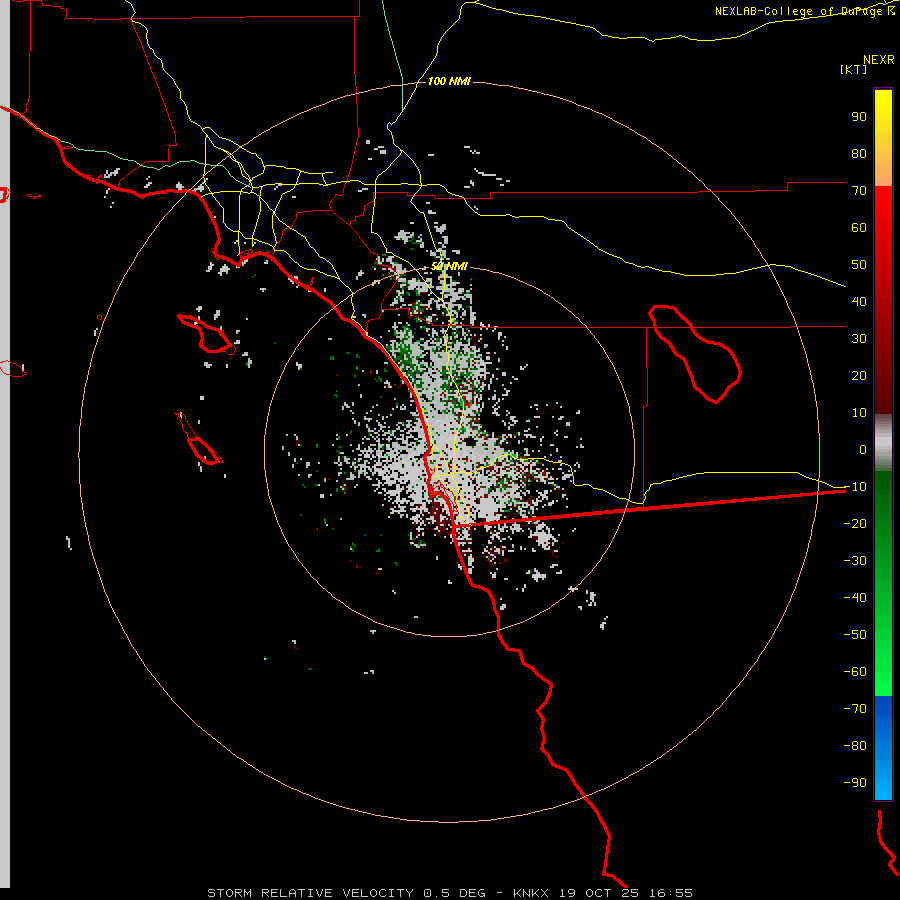Select the 70 value on velocity scale

point(859,191)
